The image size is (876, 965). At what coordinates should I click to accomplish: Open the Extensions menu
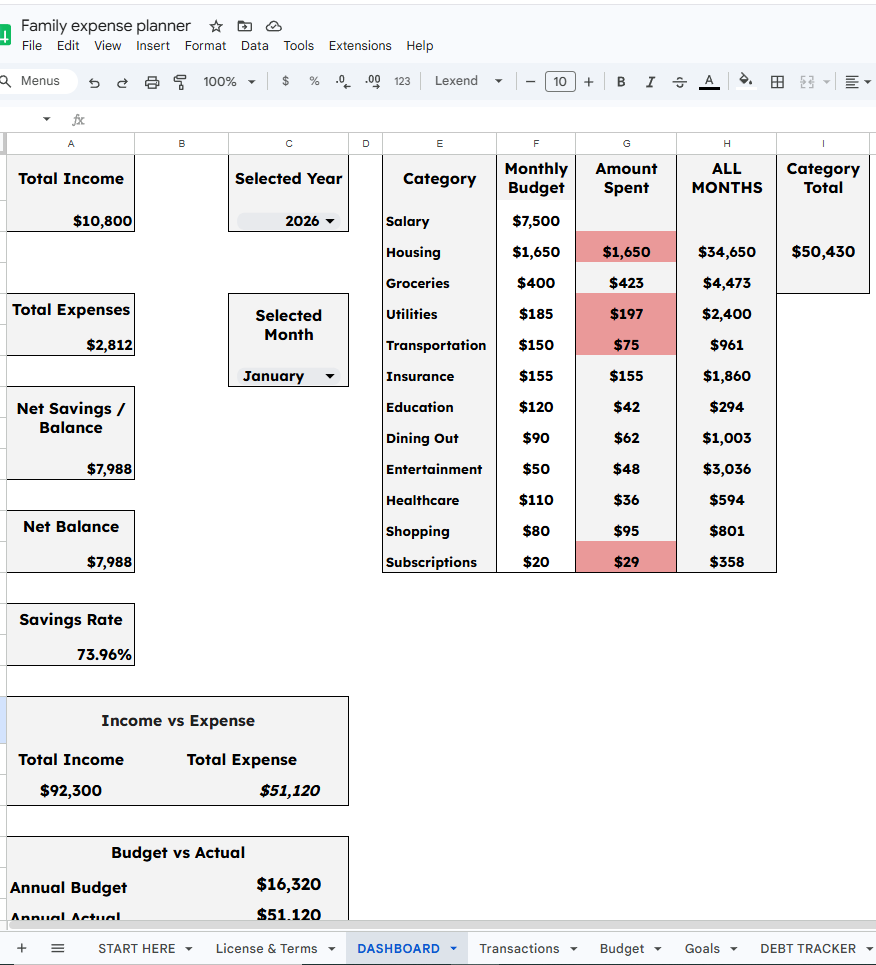pyautogui.click(x=360, y=46)
